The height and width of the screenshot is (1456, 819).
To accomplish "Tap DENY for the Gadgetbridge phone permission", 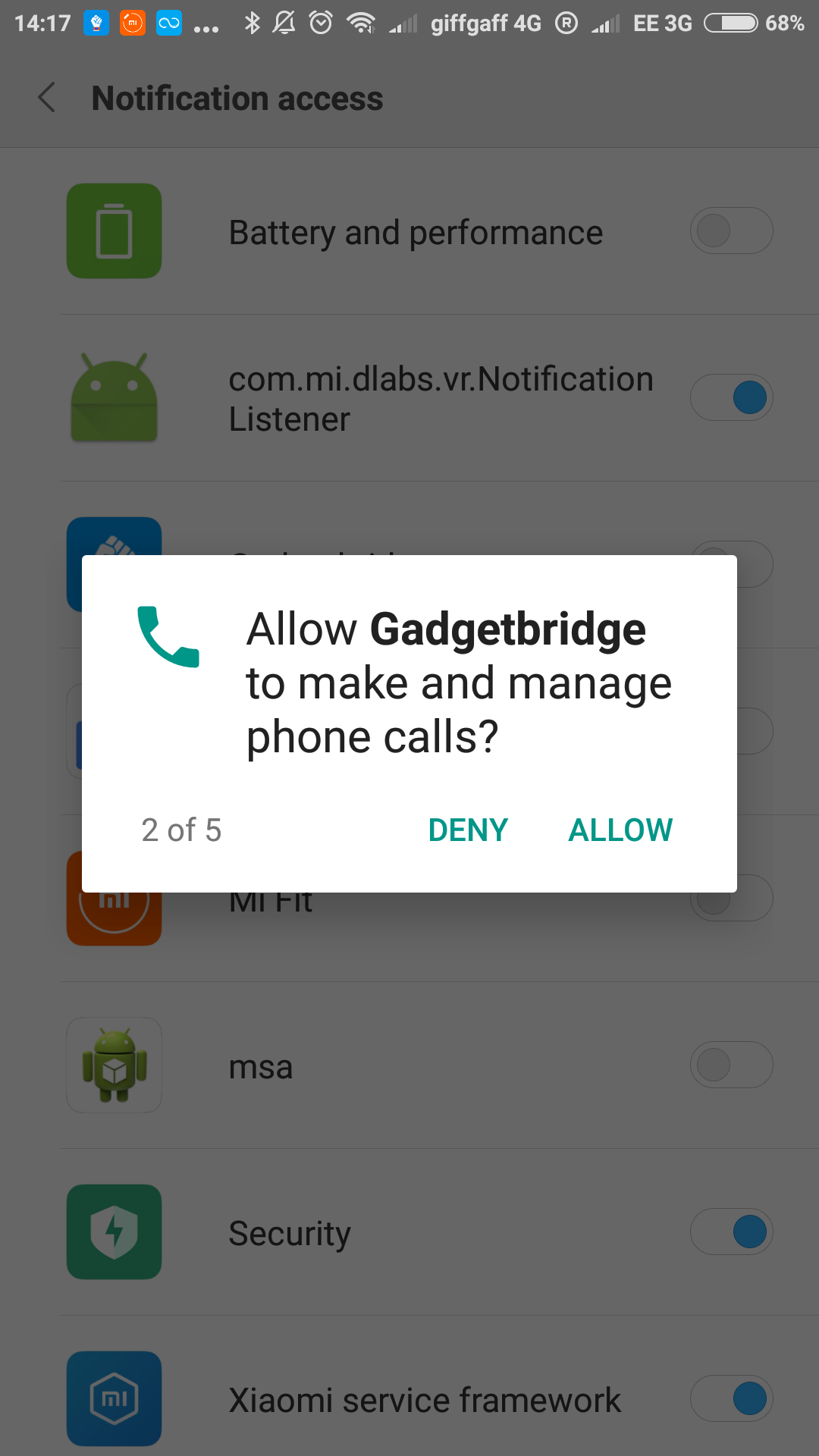I will point(468,830).
